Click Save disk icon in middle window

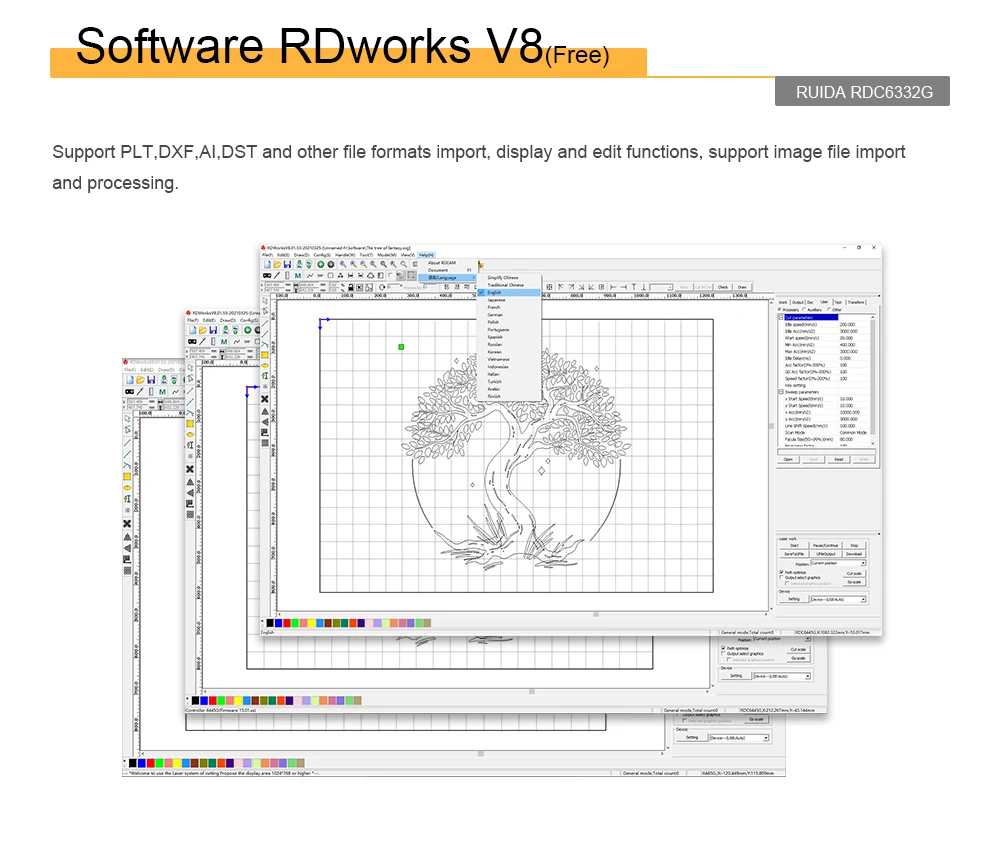tap(214, 330)
